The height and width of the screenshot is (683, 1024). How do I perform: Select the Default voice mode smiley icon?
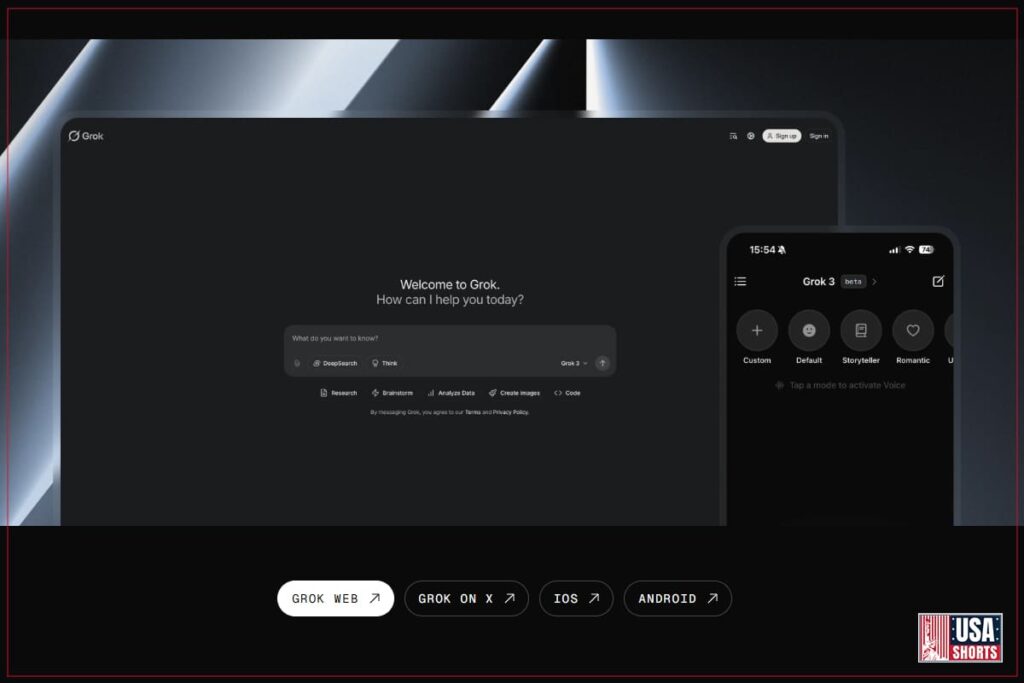(809, 330)
